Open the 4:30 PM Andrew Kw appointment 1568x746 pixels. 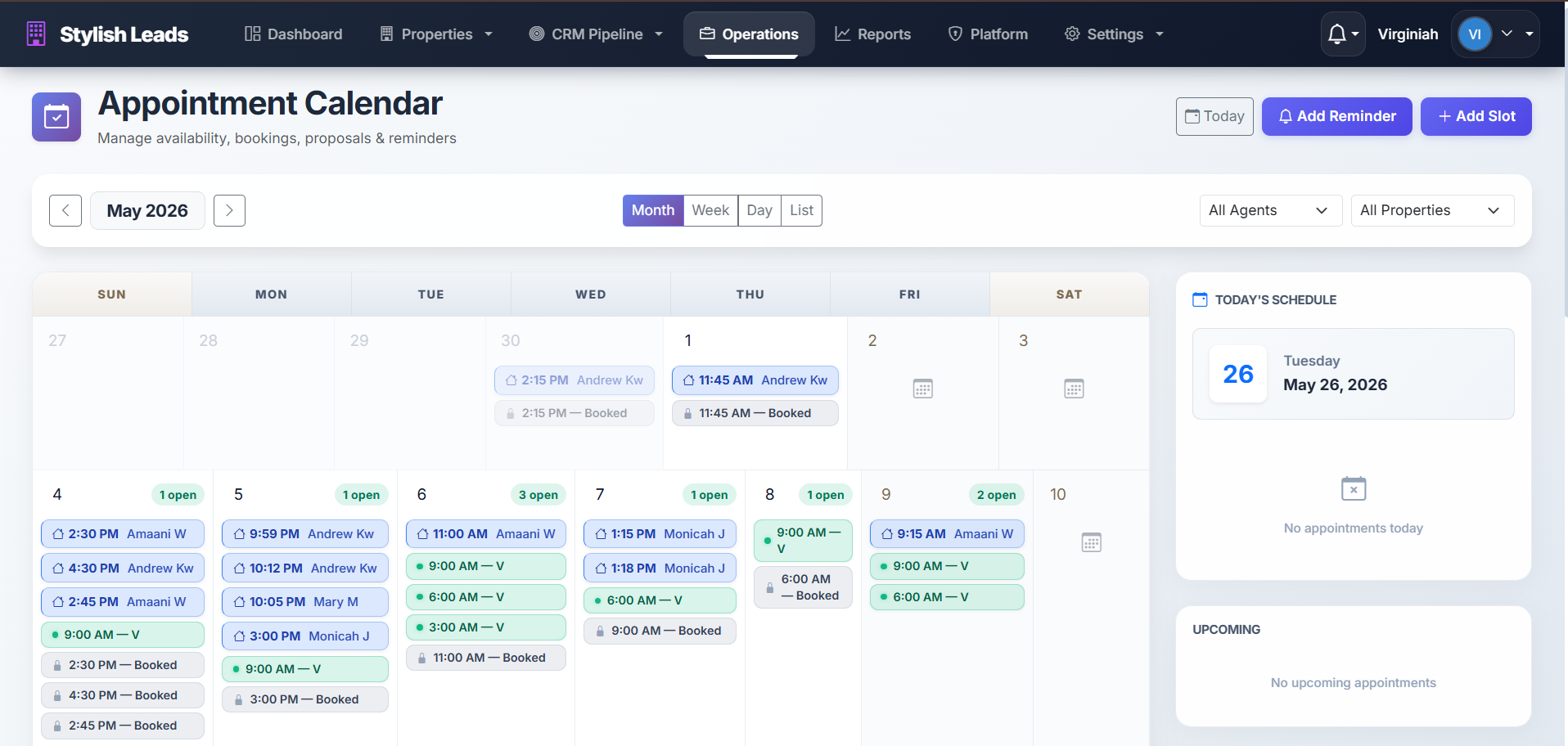pos(123,568)
